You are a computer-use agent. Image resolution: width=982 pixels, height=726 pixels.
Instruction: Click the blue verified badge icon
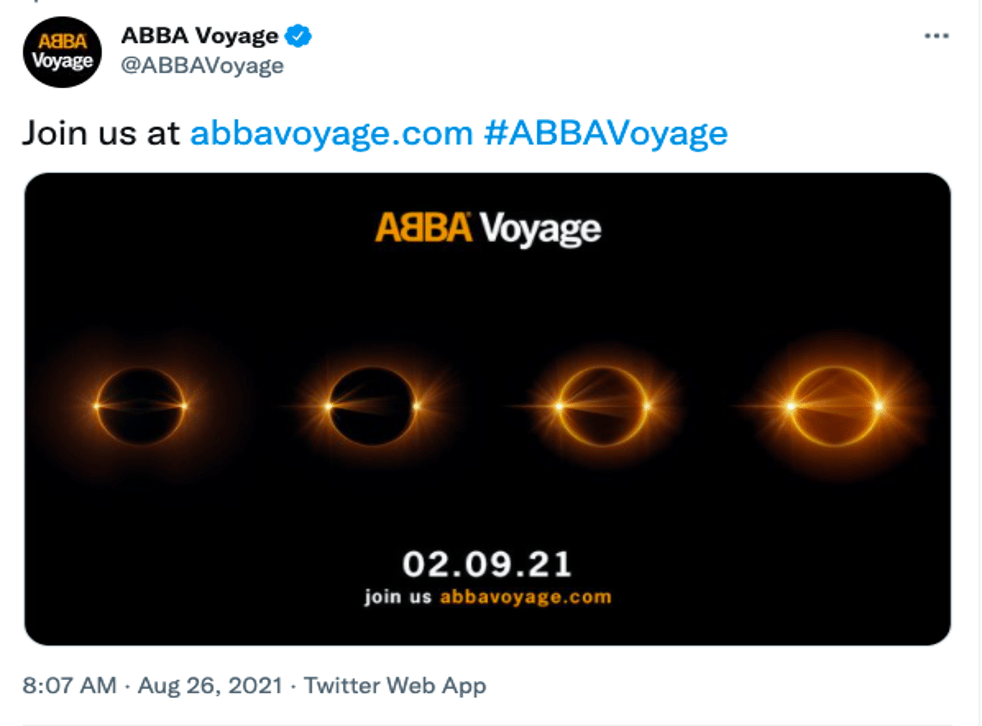click(x=298, y=37)
